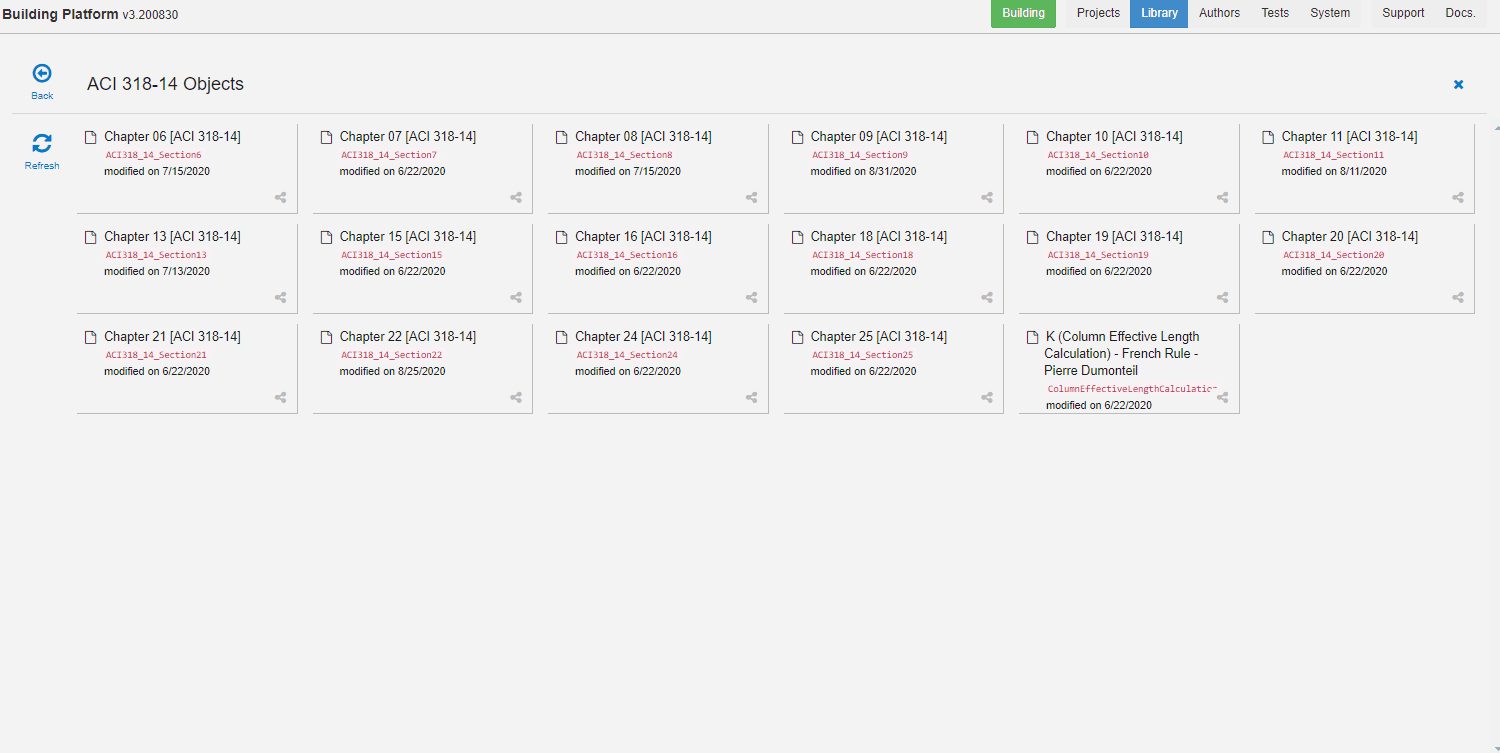Share the Chapter 07 card
Viewport: 1500px width, 753px height.
[516, 198]
